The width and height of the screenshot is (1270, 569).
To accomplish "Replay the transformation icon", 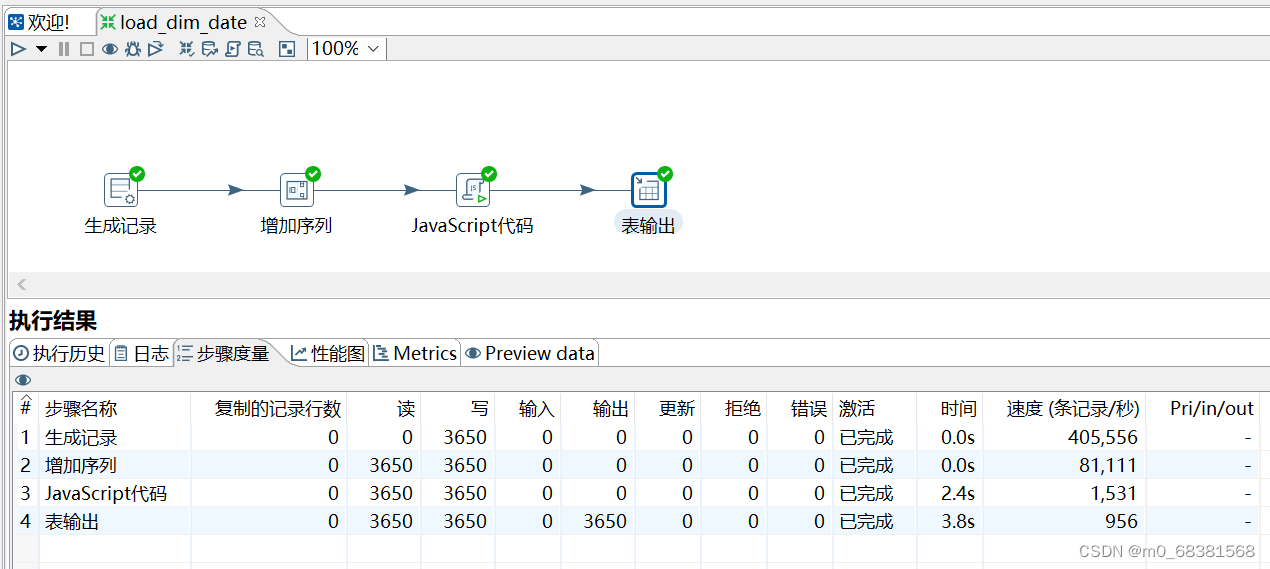I will [x=155, y=48].
